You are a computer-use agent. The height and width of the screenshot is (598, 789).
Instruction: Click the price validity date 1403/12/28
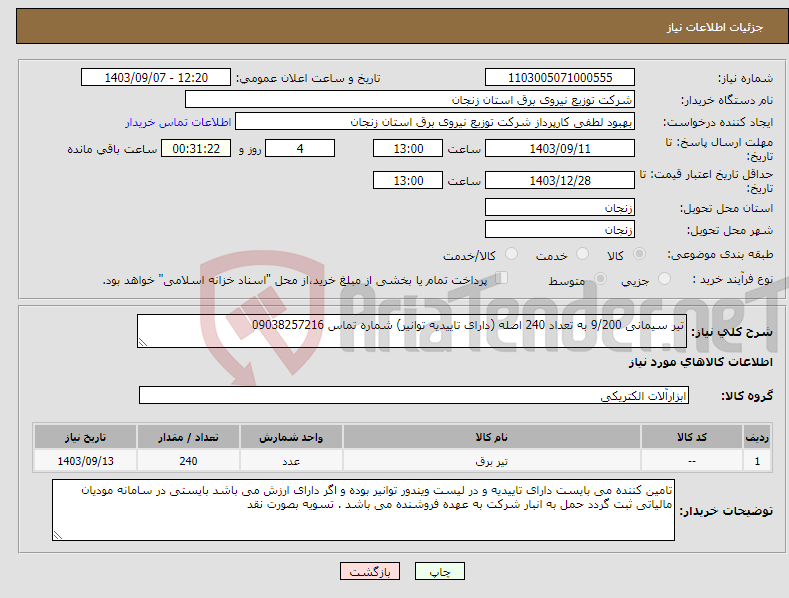(560, 180)
